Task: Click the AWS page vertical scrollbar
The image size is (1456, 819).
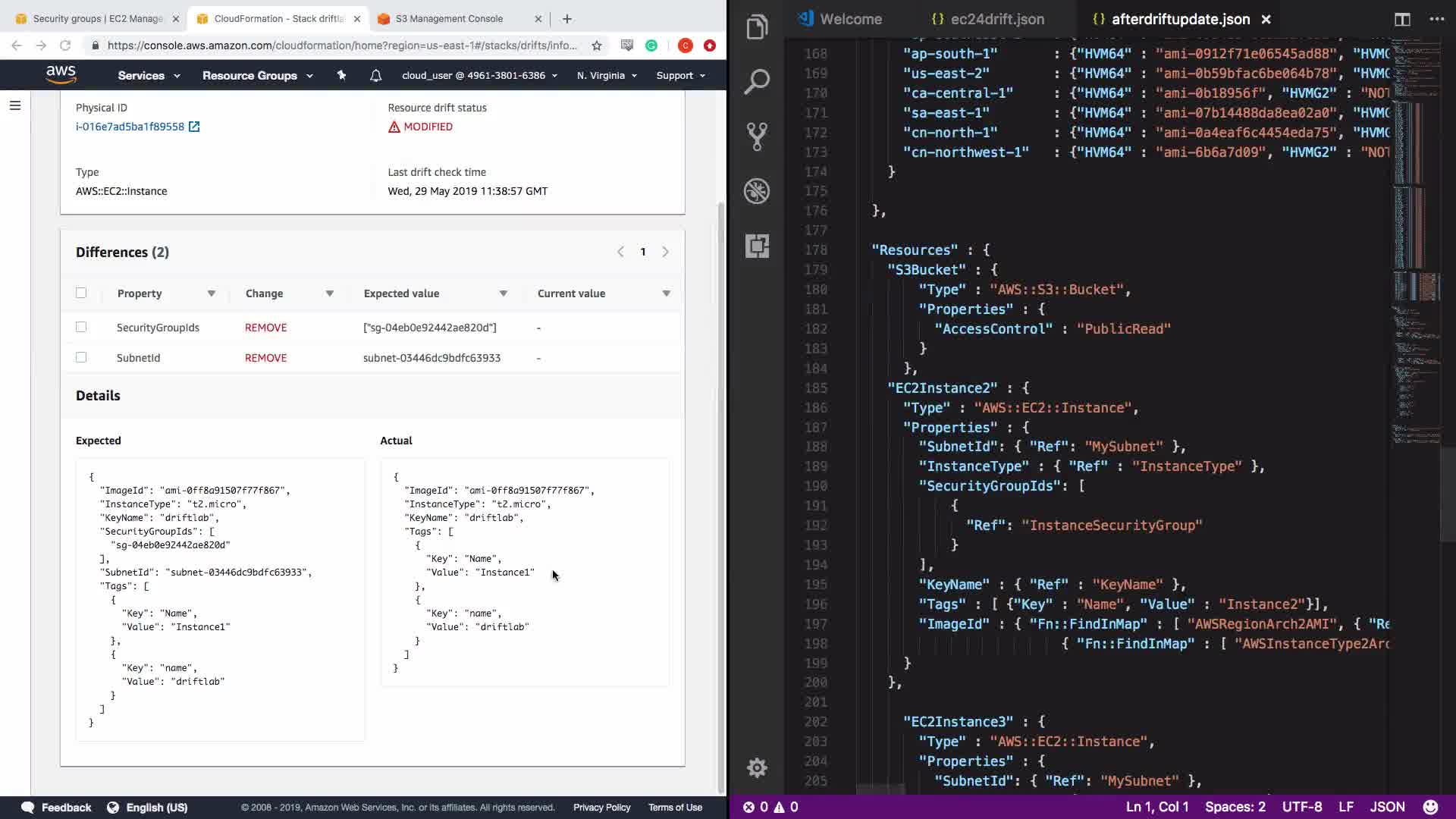Action: pyautogui.click(x=720, y=493)
